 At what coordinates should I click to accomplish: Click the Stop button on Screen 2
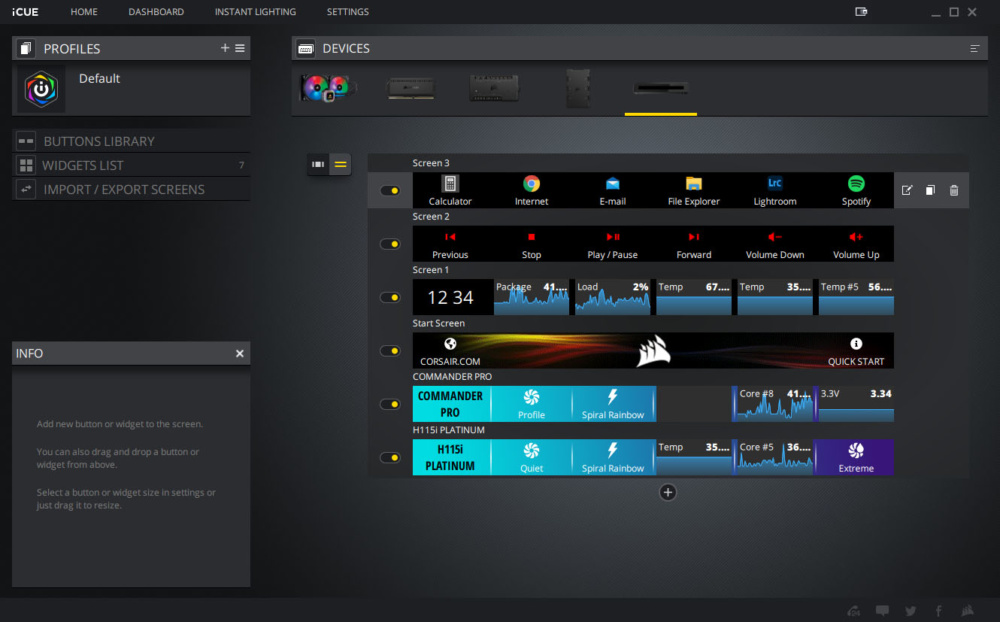[531, 244]
